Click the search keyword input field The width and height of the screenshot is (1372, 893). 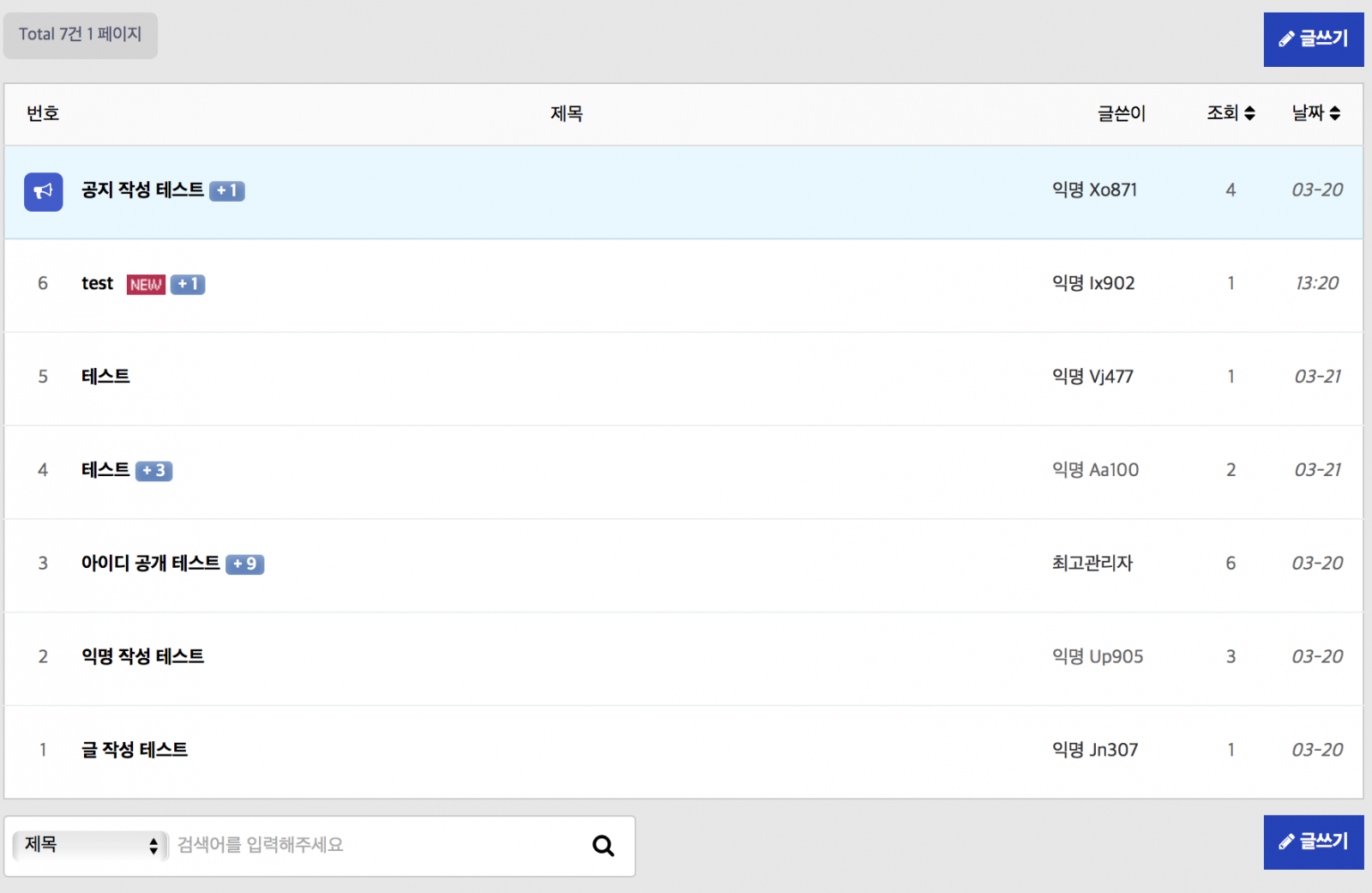[x=377, y=846]
